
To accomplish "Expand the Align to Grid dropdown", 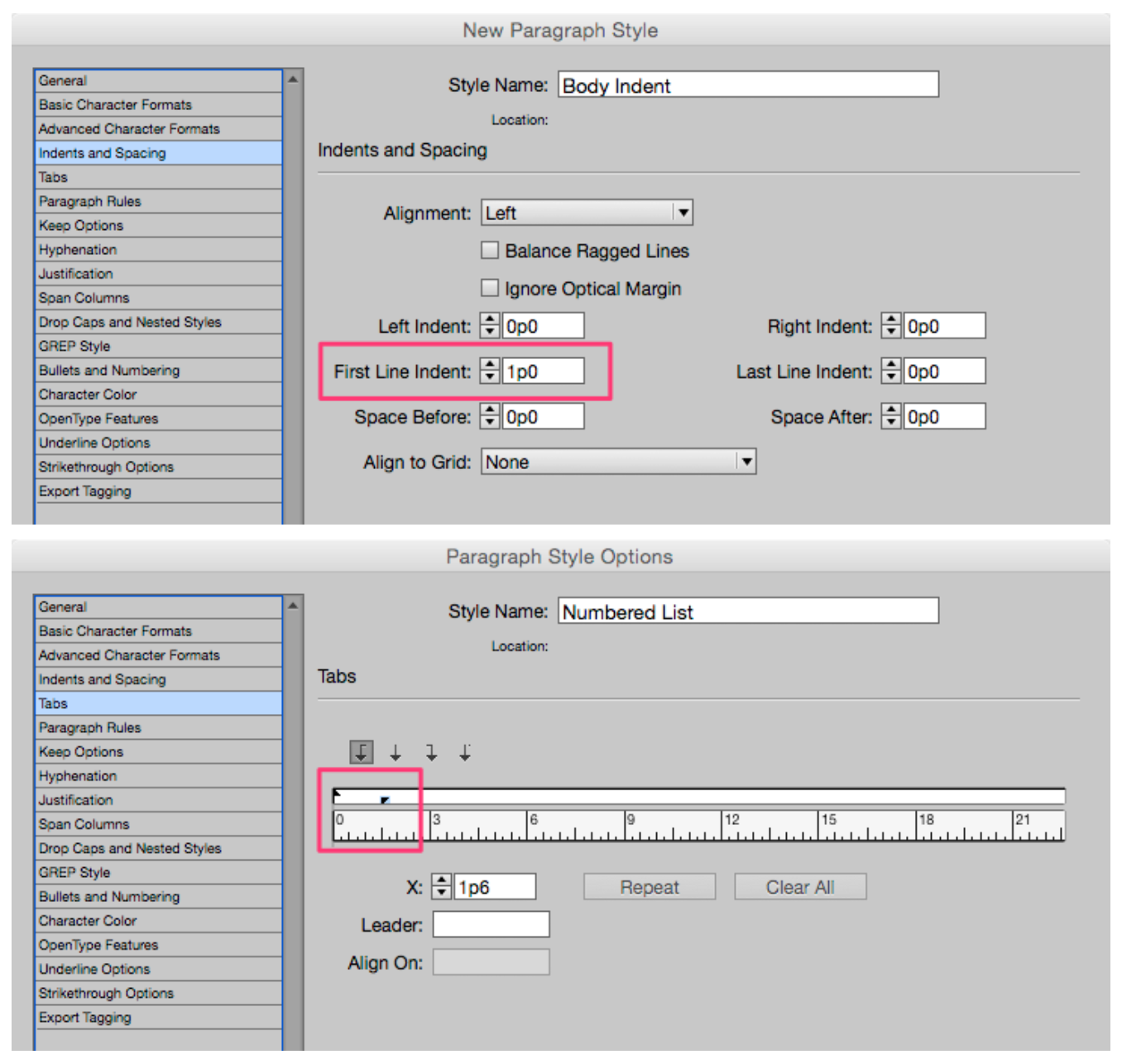I will pyautogui.click(x=618, y=462).
